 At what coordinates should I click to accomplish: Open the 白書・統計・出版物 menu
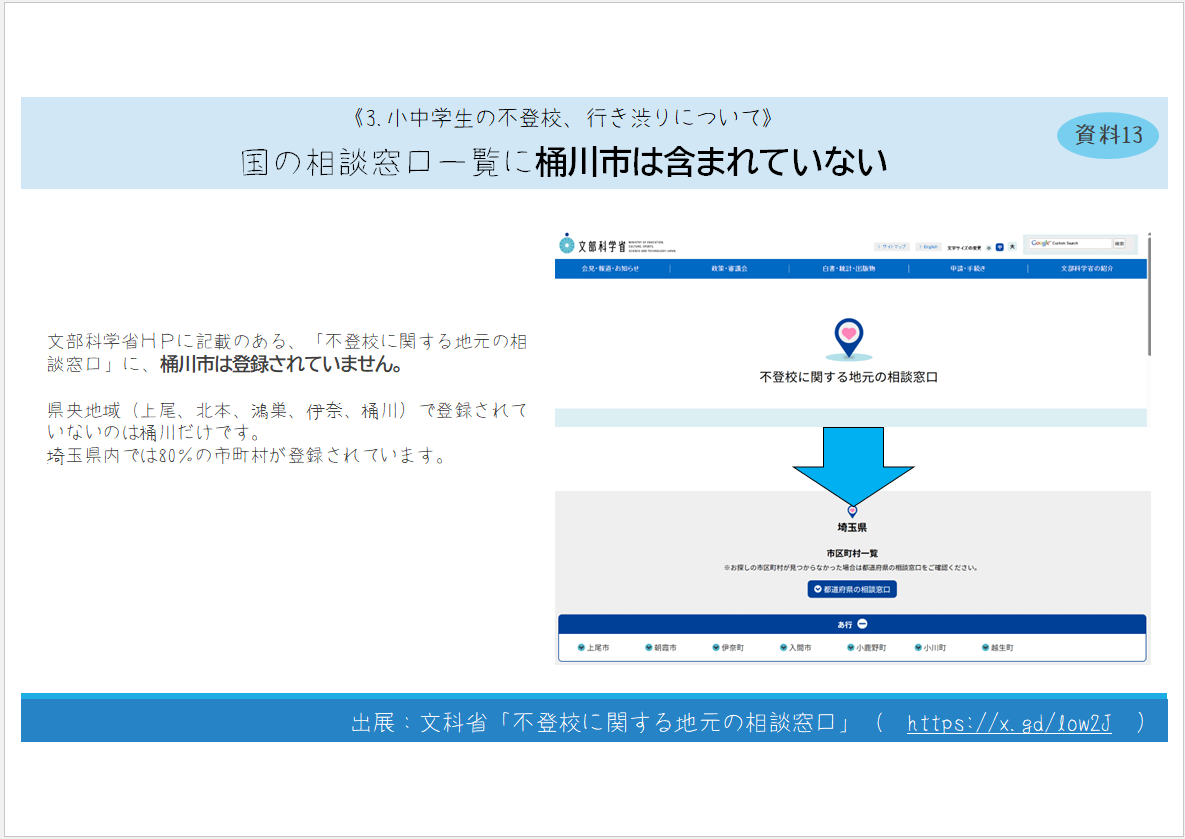849,268
